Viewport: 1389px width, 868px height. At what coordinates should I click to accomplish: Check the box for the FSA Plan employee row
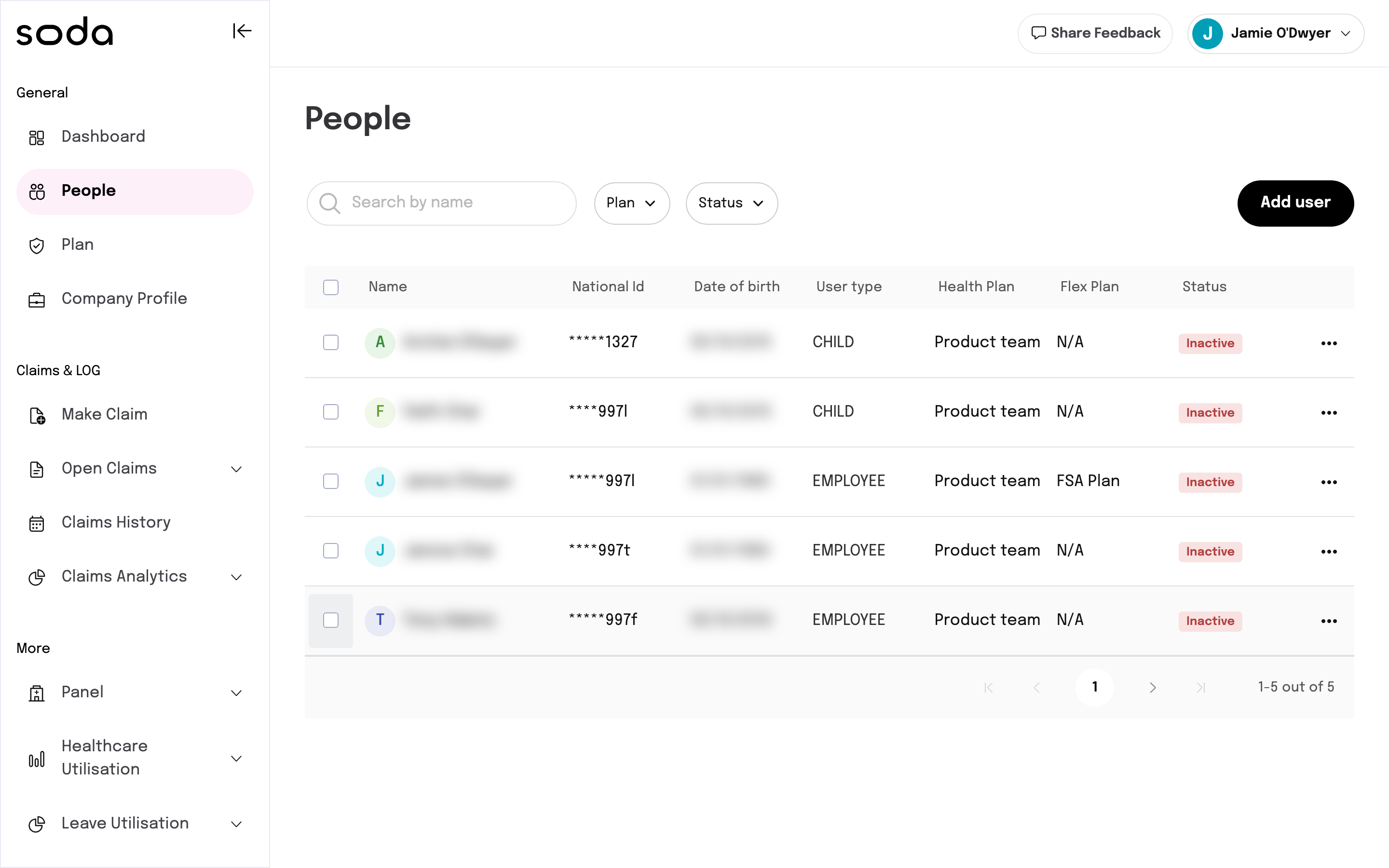(x=330, y=482)
